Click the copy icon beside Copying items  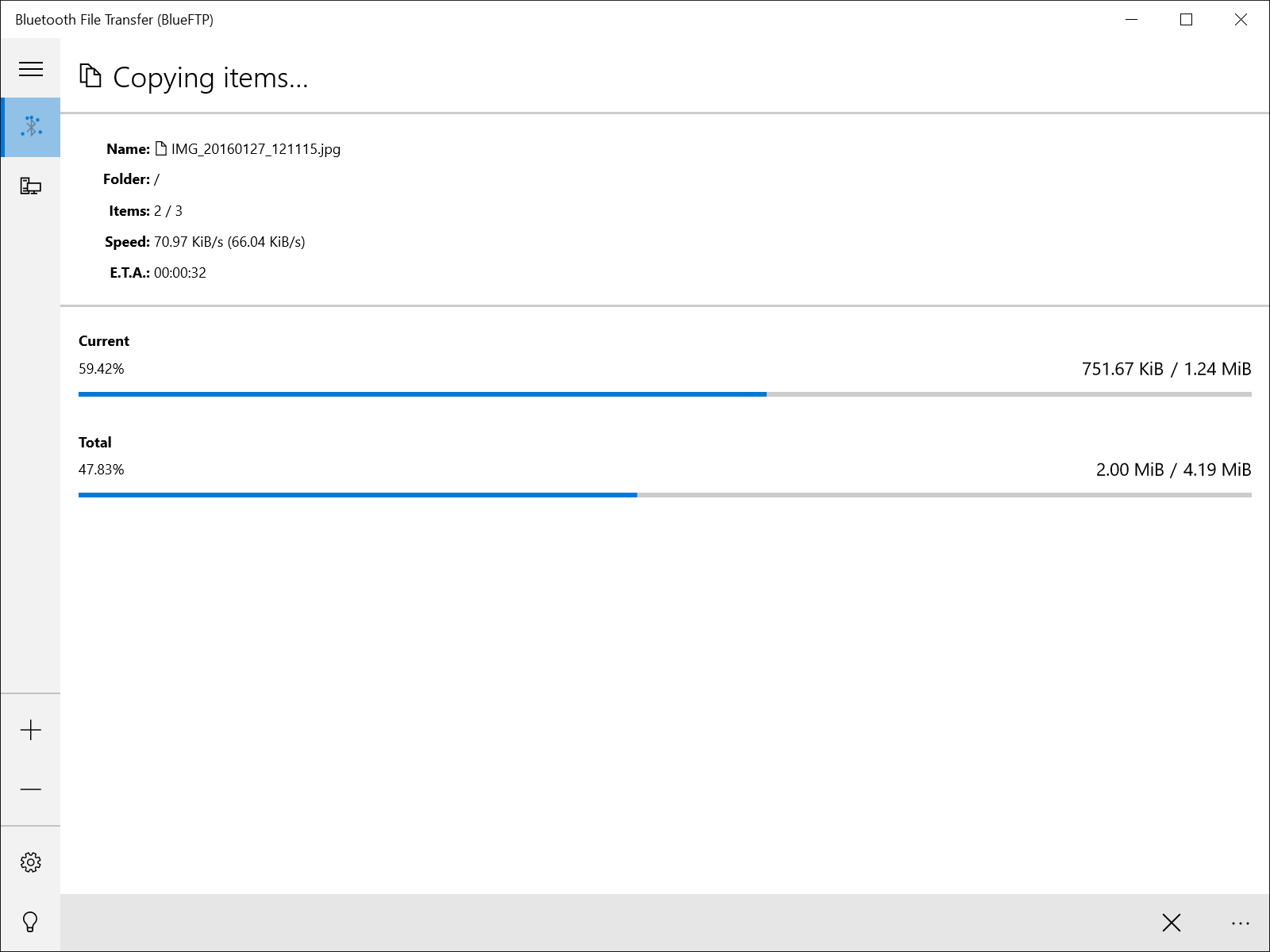(x=90, y=76)
